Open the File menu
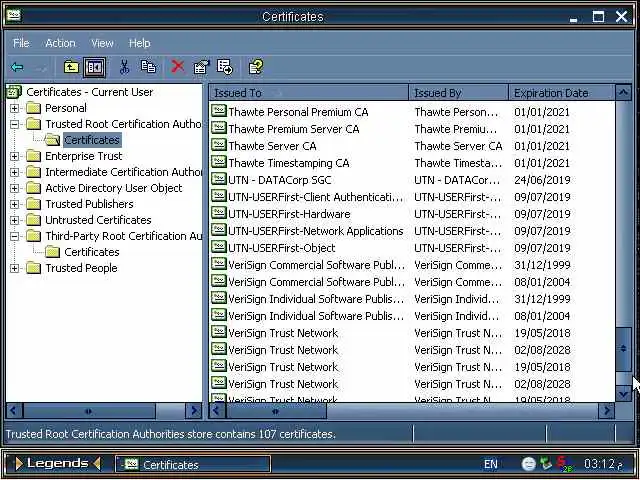 21,43
